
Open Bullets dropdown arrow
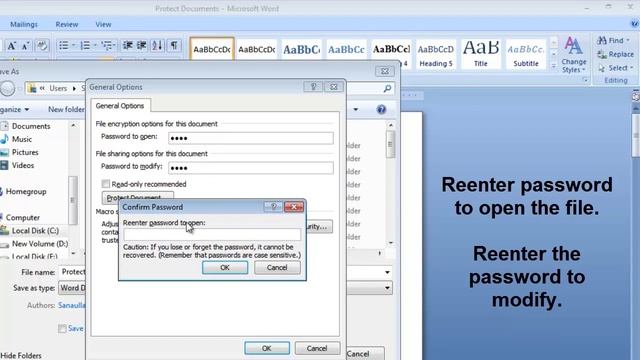tap(74, 45)
